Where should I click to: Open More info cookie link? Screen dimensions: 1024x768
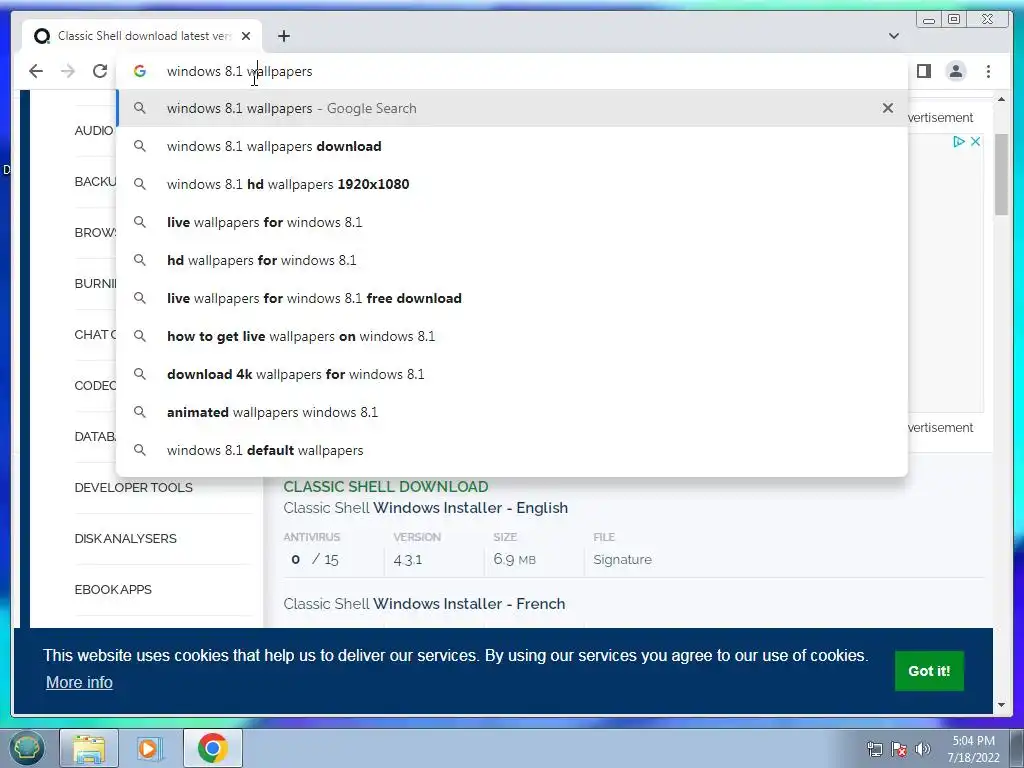(79, 682)
